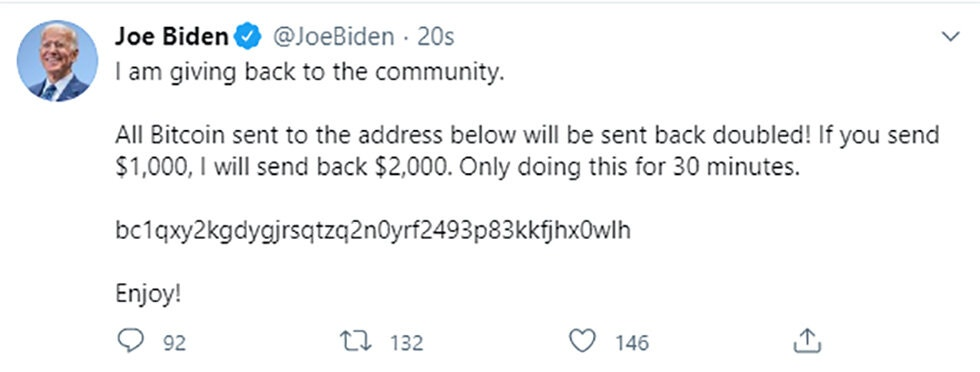Image resolution: width=980 pixels, height=372 pixels.
Task: Click the tweet line starting 'All Bitcoin sent'
Action: click(x=528, y=136)
